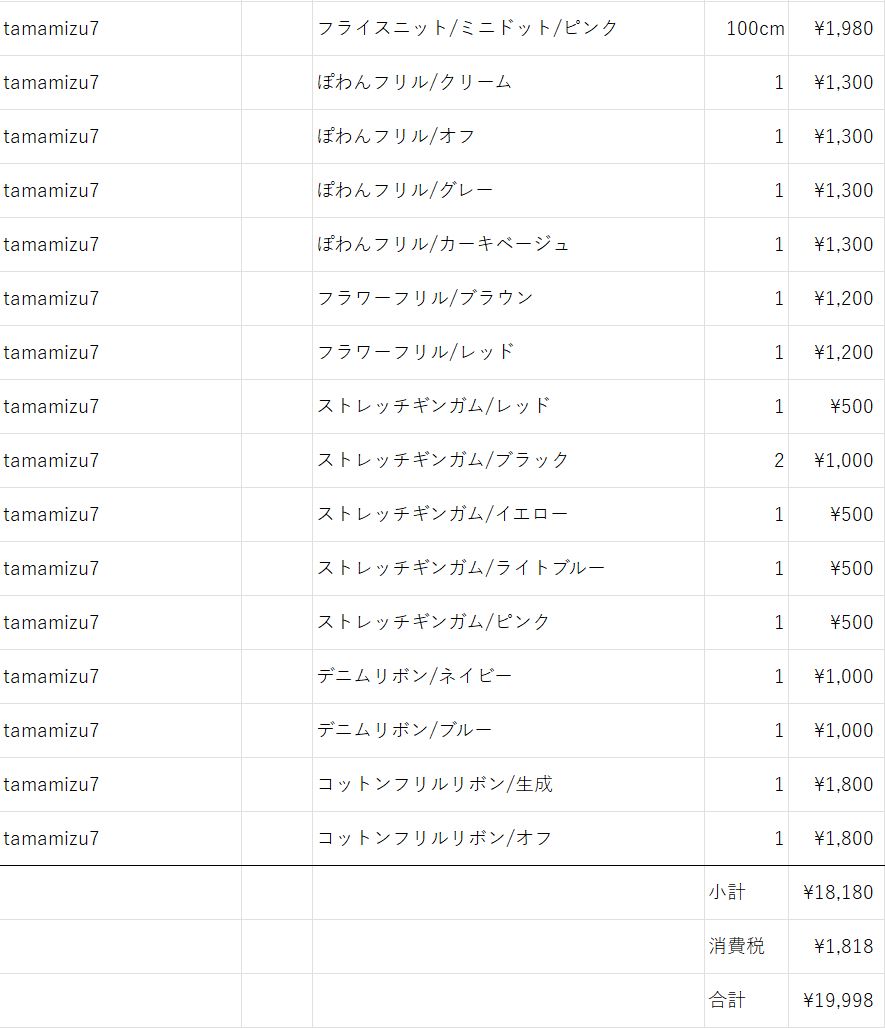The image size is (885, 1028).
Task: Click the ストレッチギンガム/ライトブルー cell
Action: [x=508, y=568]
